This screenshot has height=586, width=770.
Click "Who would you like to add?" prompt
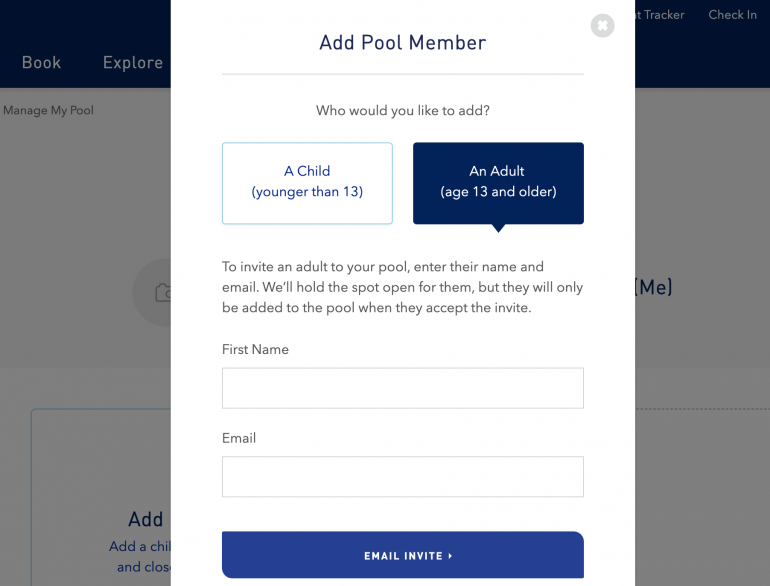click(402, 110)
